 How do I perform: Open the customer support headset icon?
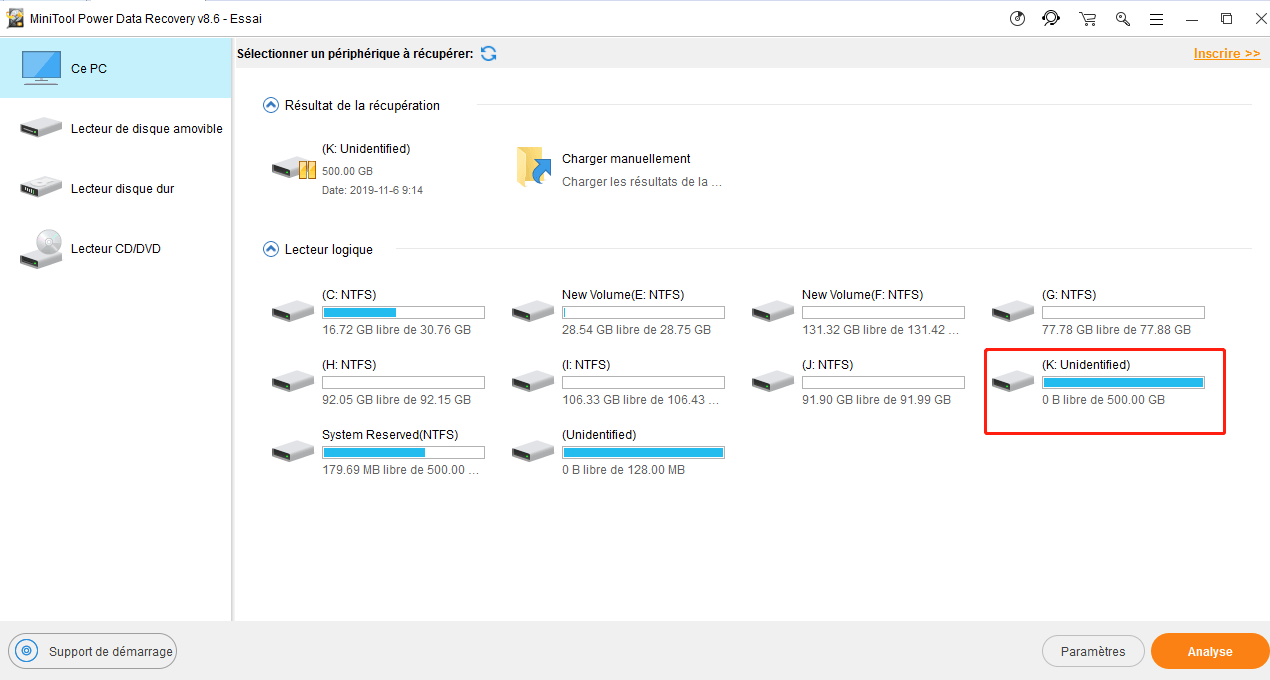1050,18
